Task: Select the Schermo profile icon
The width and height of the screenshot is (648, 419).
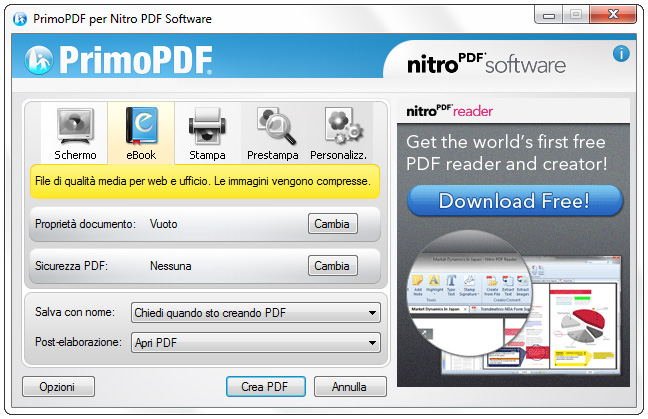Action: [x=75, y=133]
